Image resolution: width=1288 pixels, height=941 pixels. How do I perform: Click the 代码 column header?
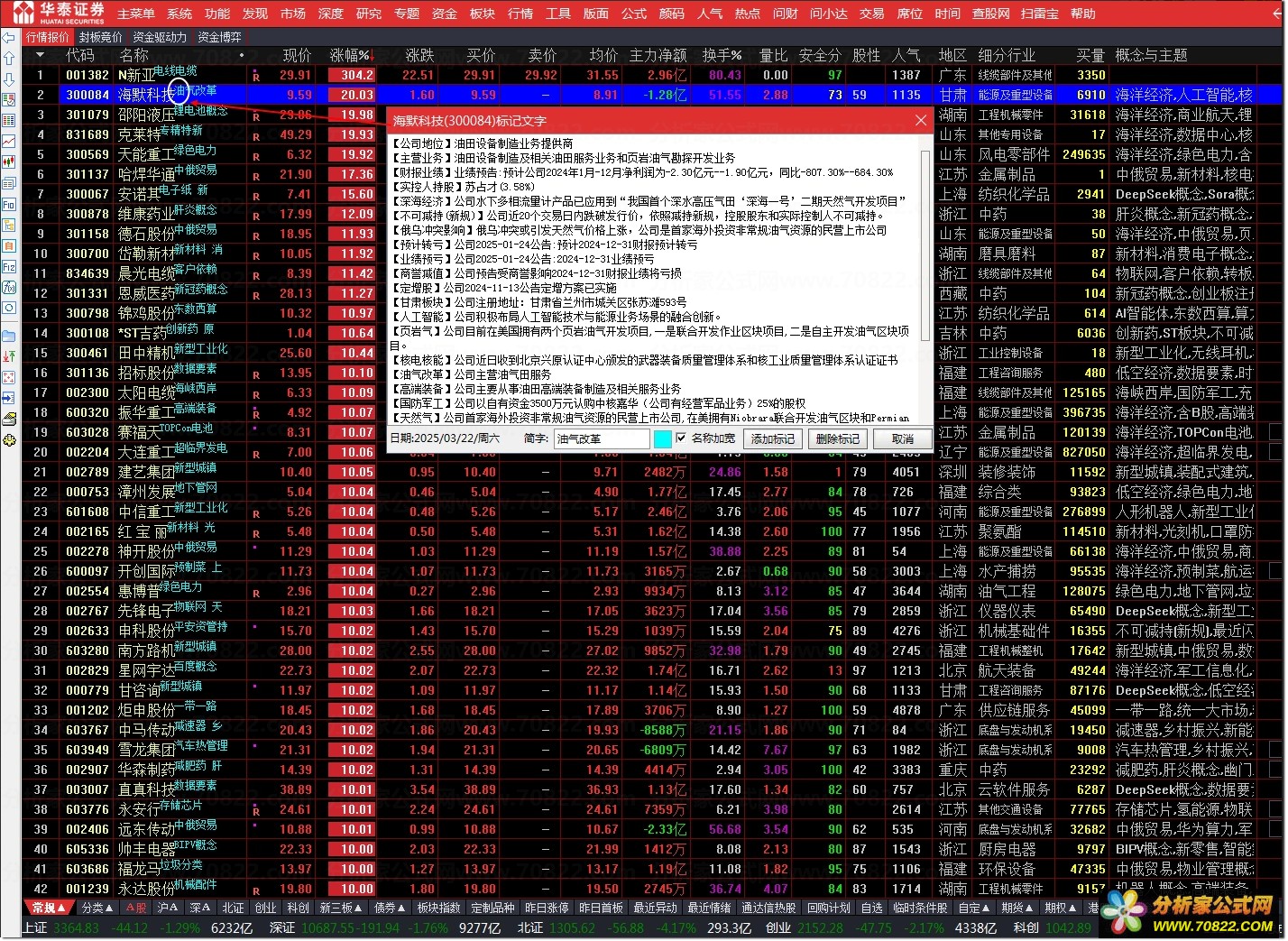click(79, 56)
